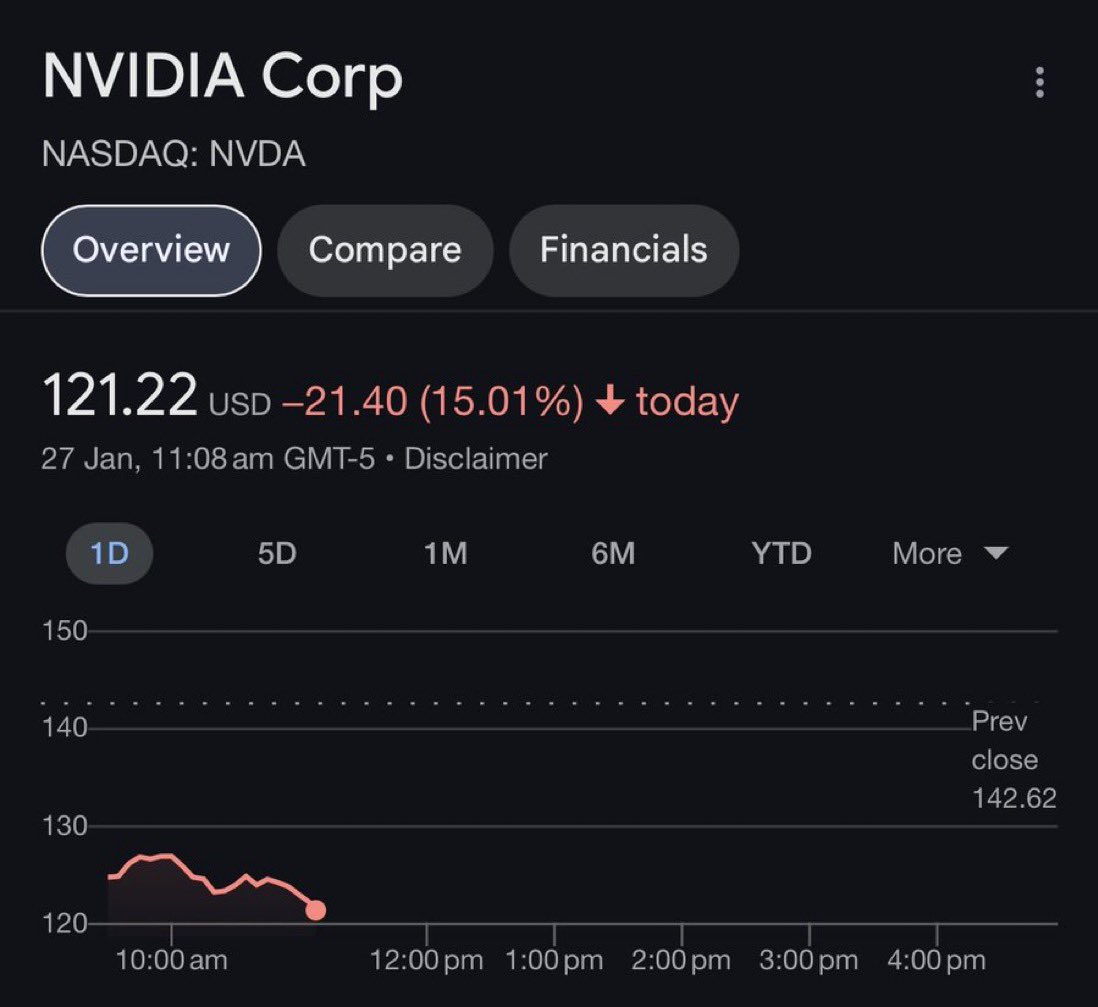Click the 10:00 am axis marker

tap(172, 960)
